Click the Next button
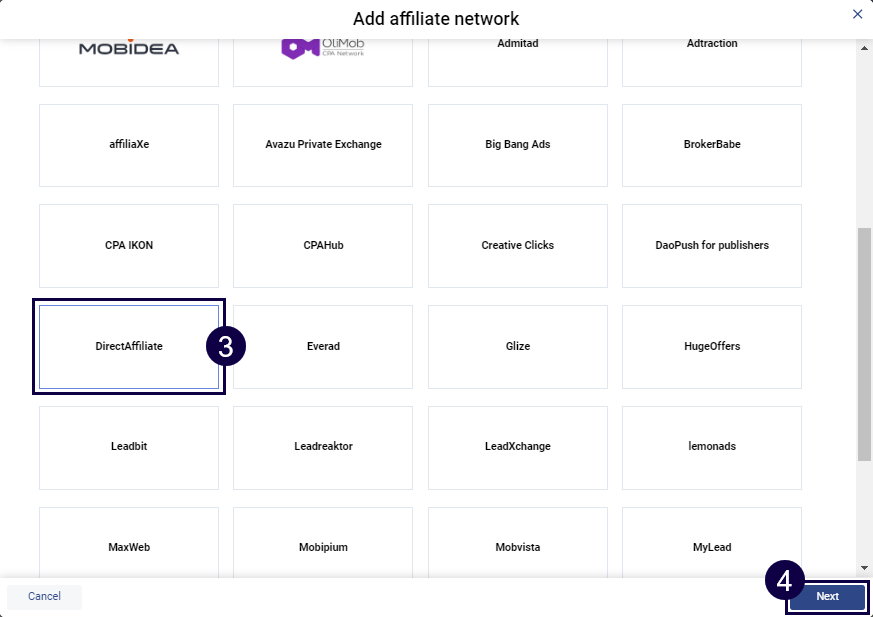873x617 pixels. (826, 596)
